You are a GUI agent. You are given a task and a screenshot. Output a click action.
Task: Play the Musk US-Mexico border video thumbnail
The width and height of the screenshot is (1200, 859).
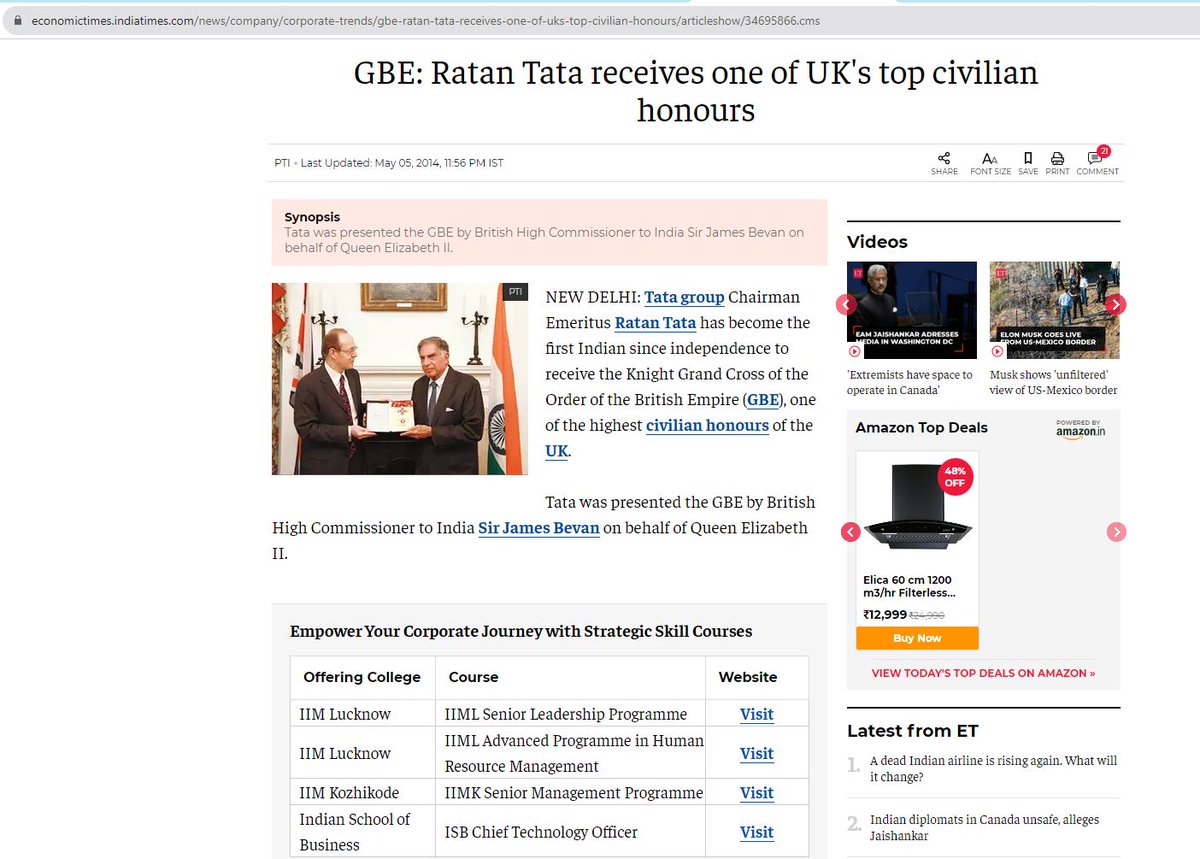click(1054, 310)
